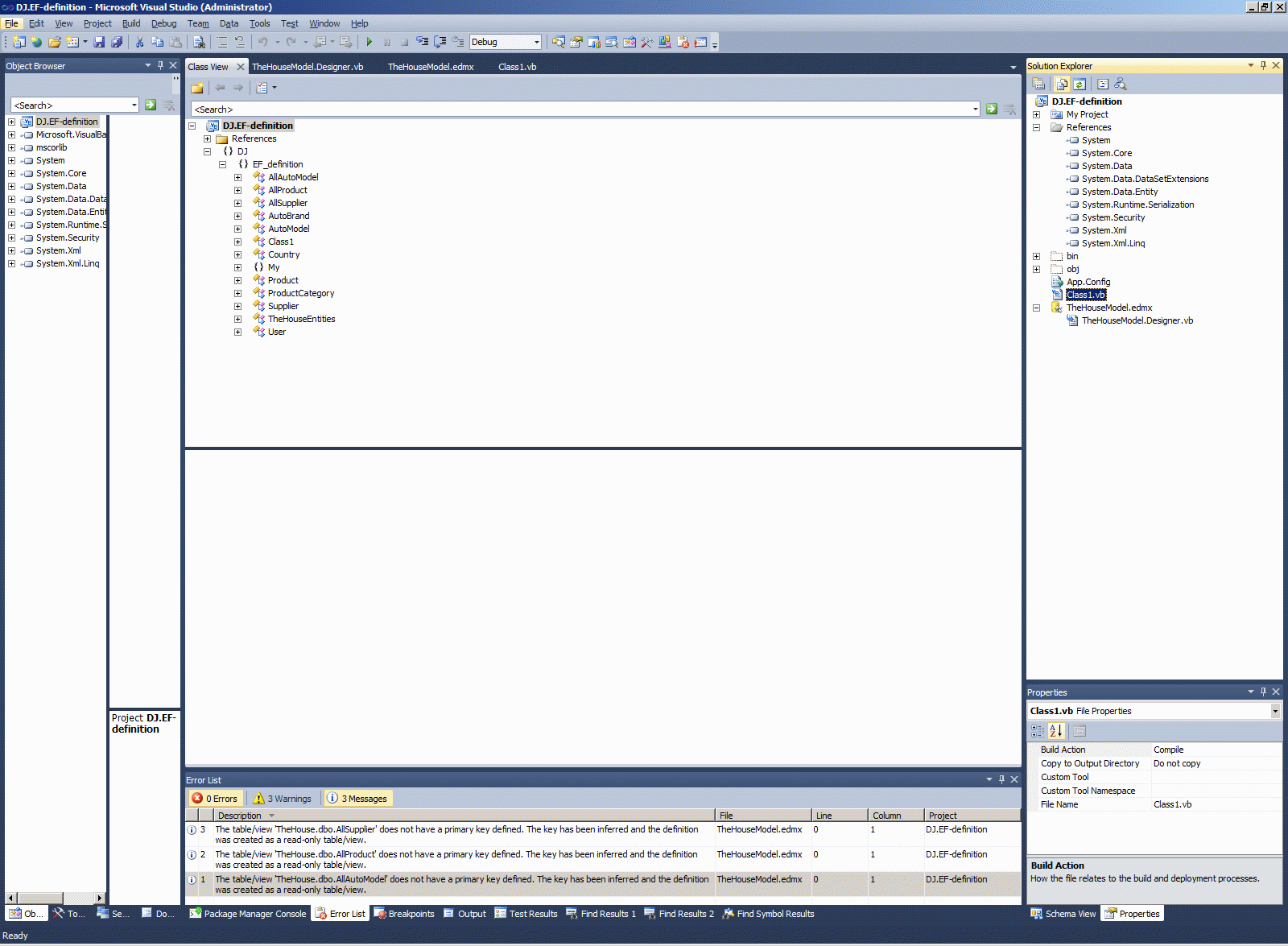Save the current file with the floppy icon
1288x946 pixels.
point(99,42)
